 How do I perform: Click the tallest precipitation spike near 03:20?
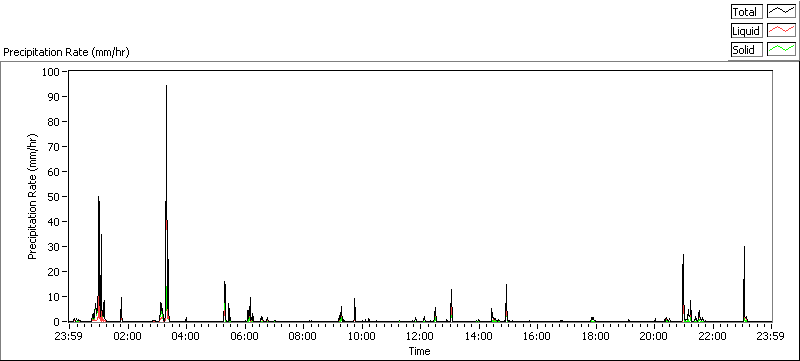click(x=166, y=203)
